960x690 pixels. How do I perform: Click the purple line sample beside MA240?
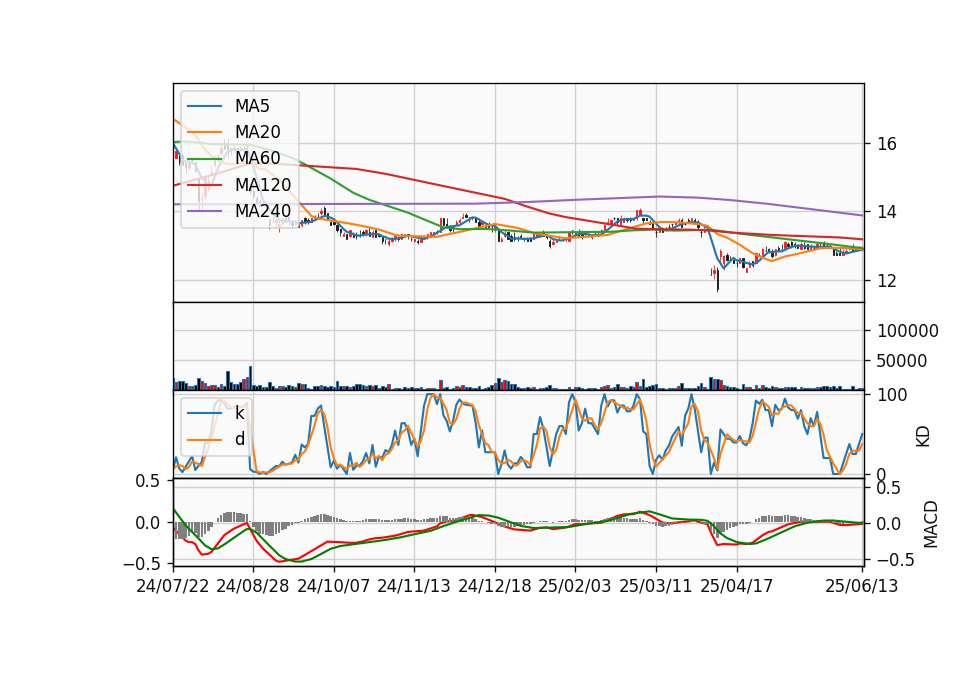point(204,211)
